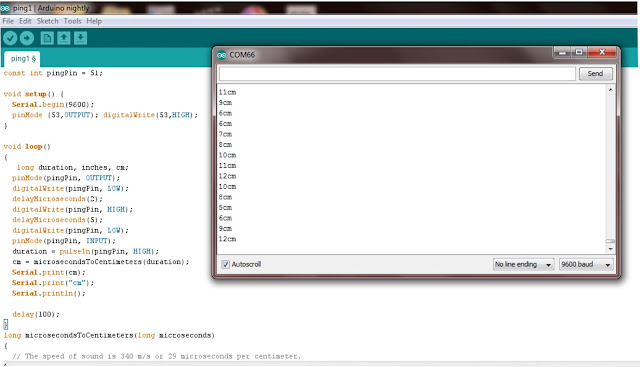Viewport: 640px width, 367px height.
Task: Open the No line ending dropdown
Action: [524, 265]
